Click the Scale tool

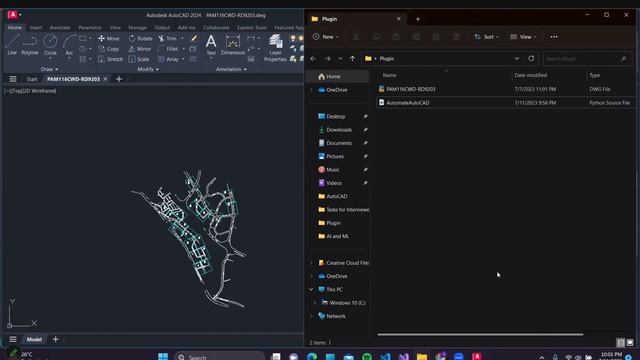pyautogui.click(x=139, y=59)
